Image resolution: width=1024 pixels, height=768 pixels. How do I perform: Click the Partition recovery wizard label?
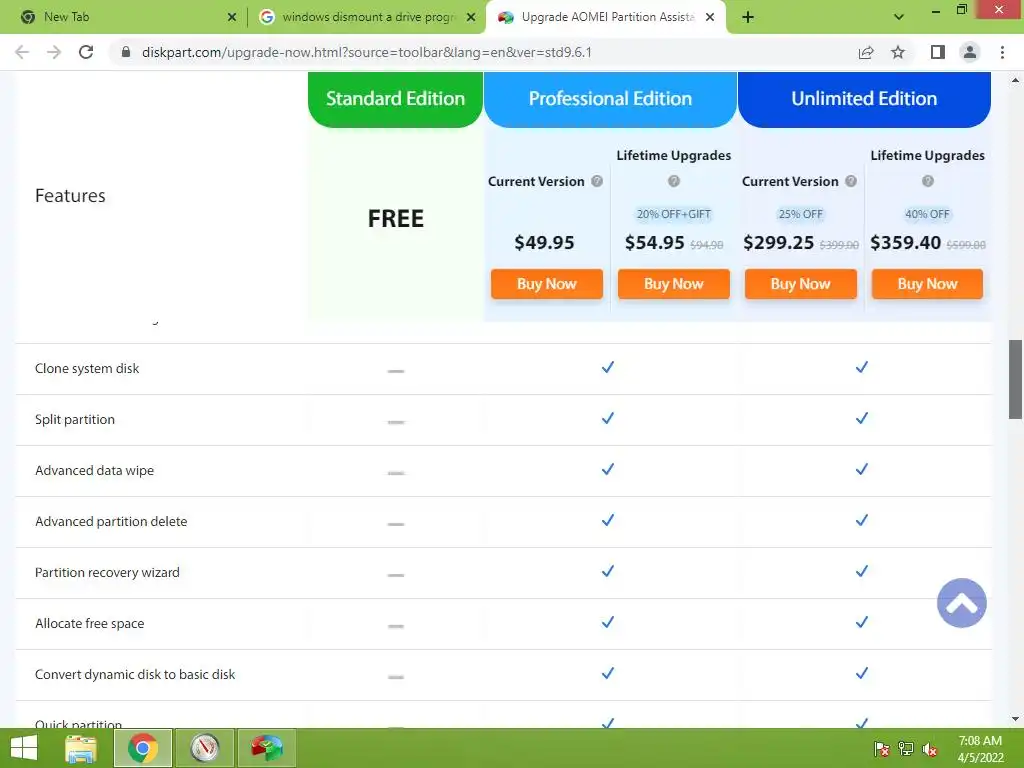click(107, 572)
